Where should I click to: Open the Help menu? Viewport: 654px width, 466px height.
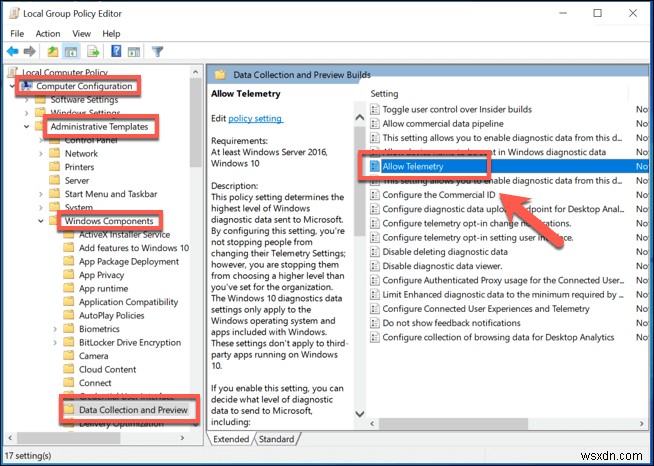click(111, 34)
